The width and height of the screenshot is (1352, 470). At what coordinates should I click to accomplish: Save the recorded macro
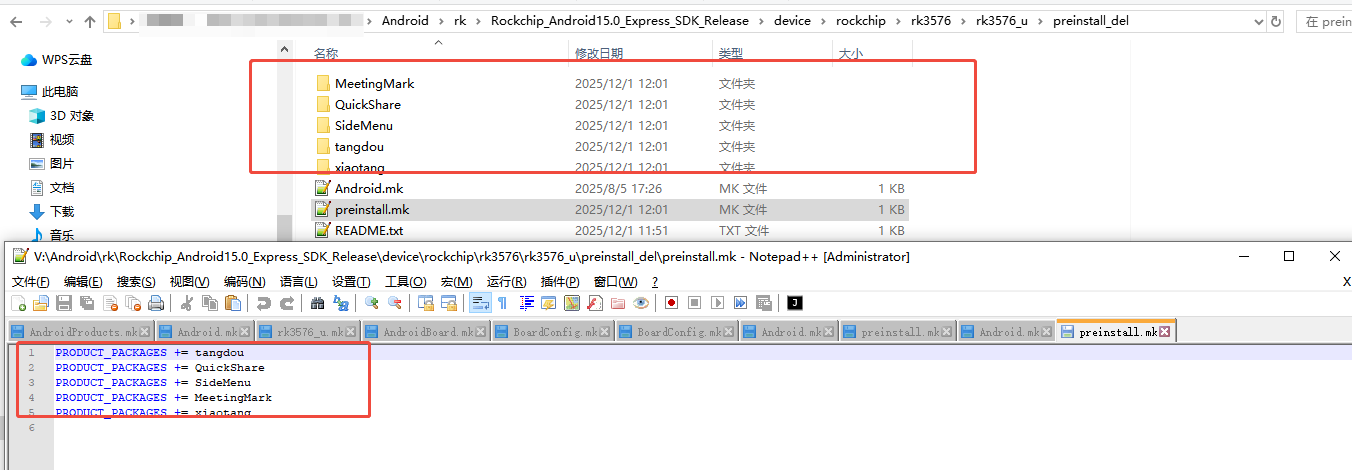pos(763,303)
